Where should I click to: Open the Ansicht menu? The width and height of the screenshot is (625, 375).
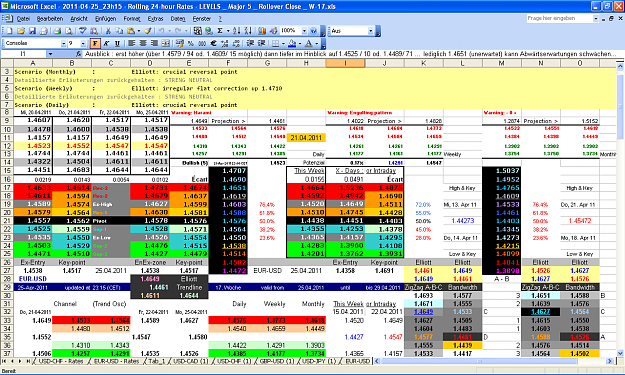79,18
